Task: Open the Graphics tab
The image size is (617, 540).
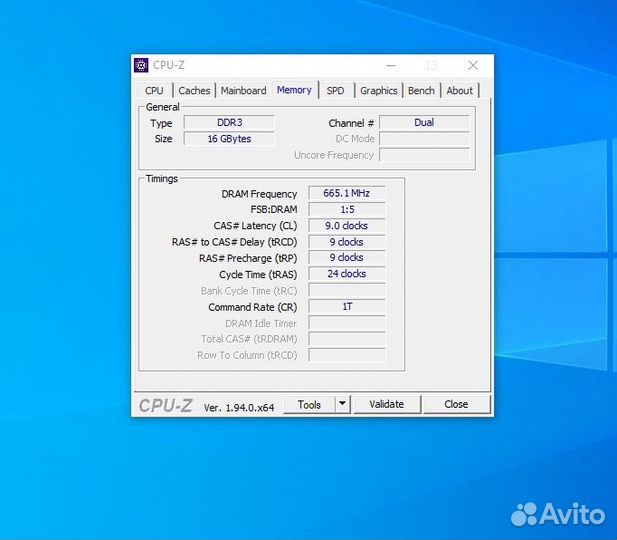Action: (x=379, y=91)
